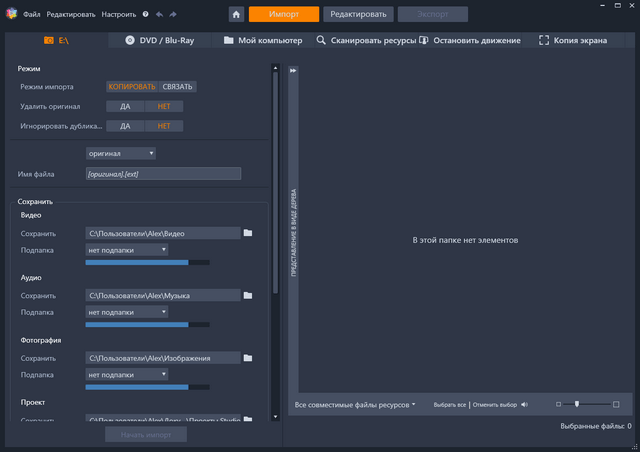This screenshot has width=640, height=452.
Task: Open the Видео subfolder dropdown
Action: (127, 250)
